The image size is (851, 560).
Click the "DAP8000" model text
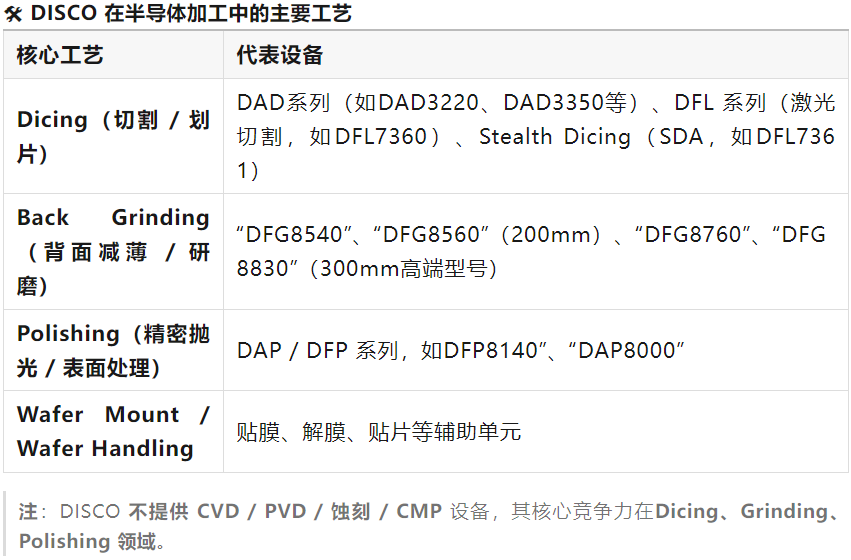[x=626, y=351]
